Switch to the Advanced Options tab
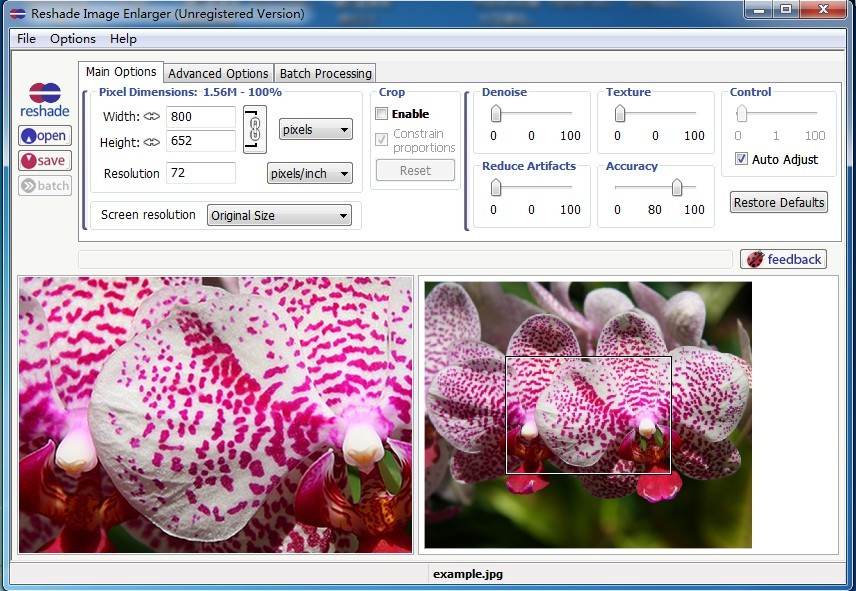Screen dimensions: 856x591 click(x=218, y=73)
